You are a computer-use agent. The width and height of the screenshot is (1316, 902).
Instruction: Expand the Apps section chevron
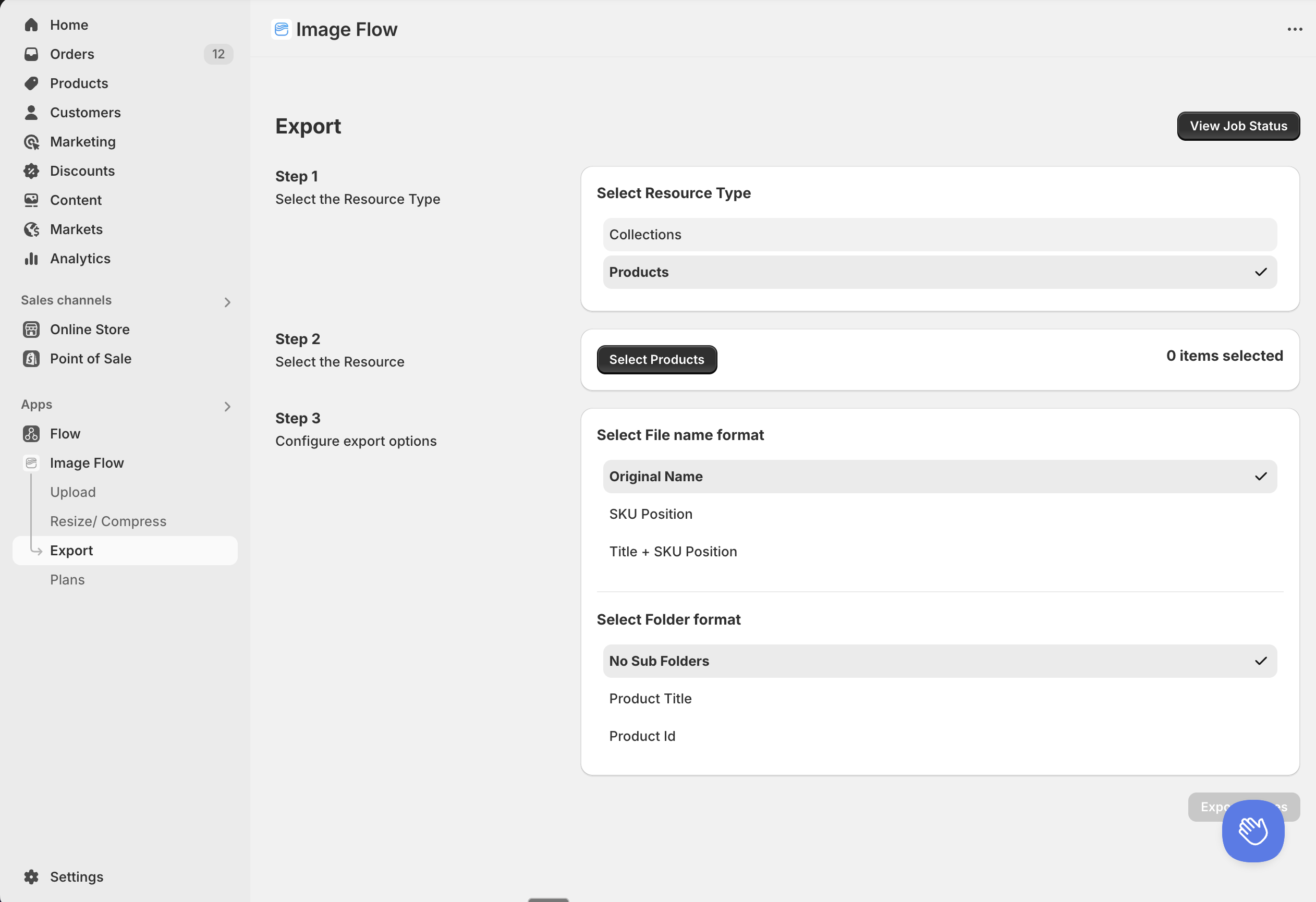[x=227, y=407]
